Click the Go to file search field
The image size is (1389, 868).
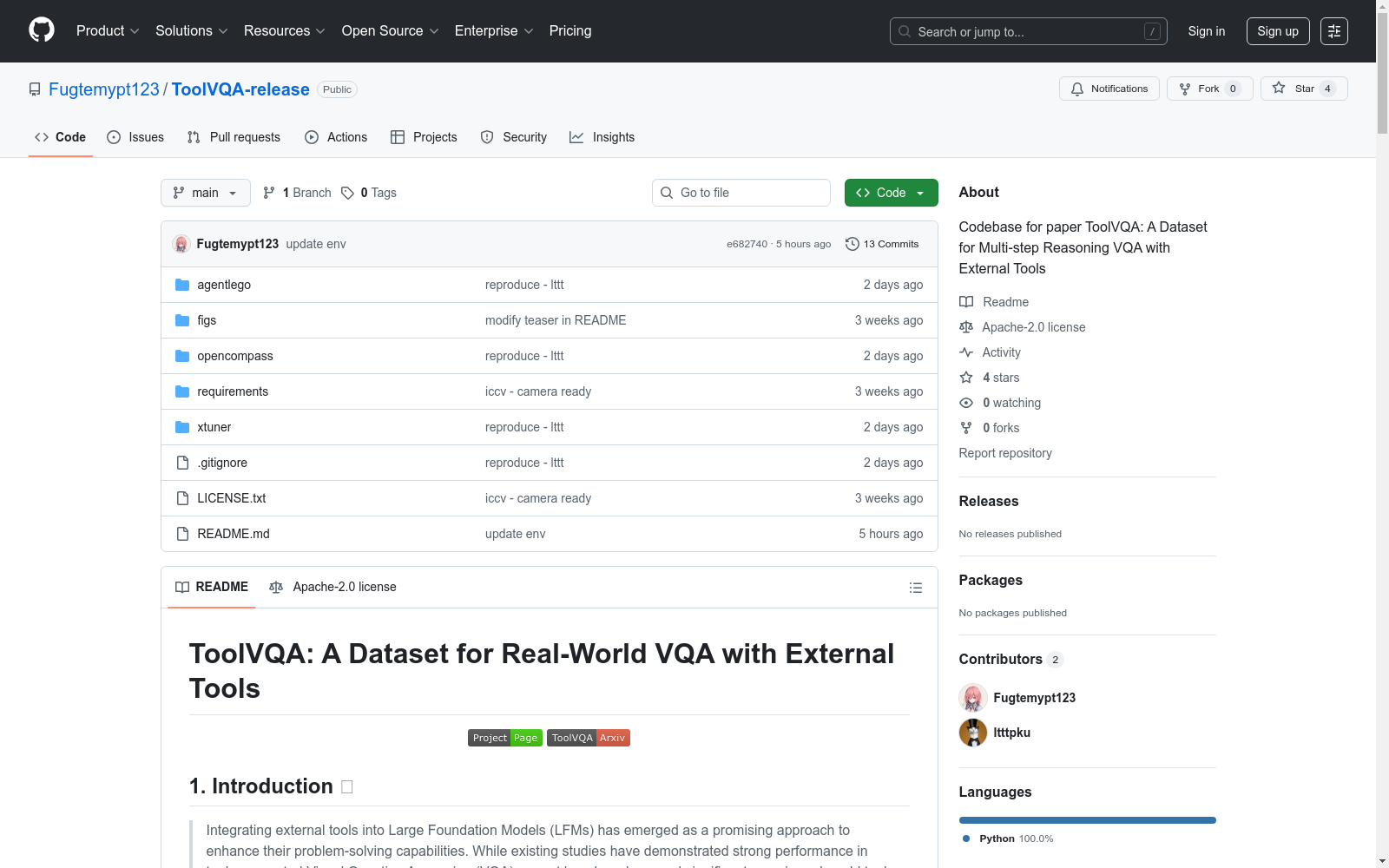tap(741, 193)
